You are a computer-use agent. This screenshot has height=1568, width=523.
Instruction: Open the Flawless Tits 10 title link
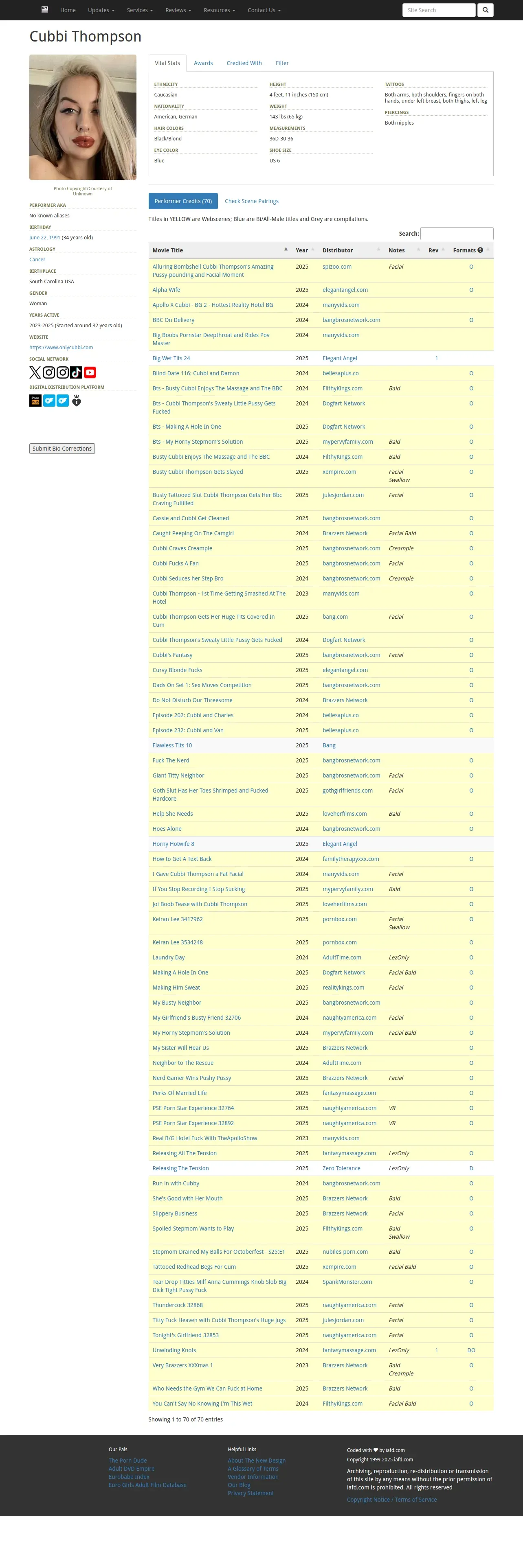[x=172, y=746]
